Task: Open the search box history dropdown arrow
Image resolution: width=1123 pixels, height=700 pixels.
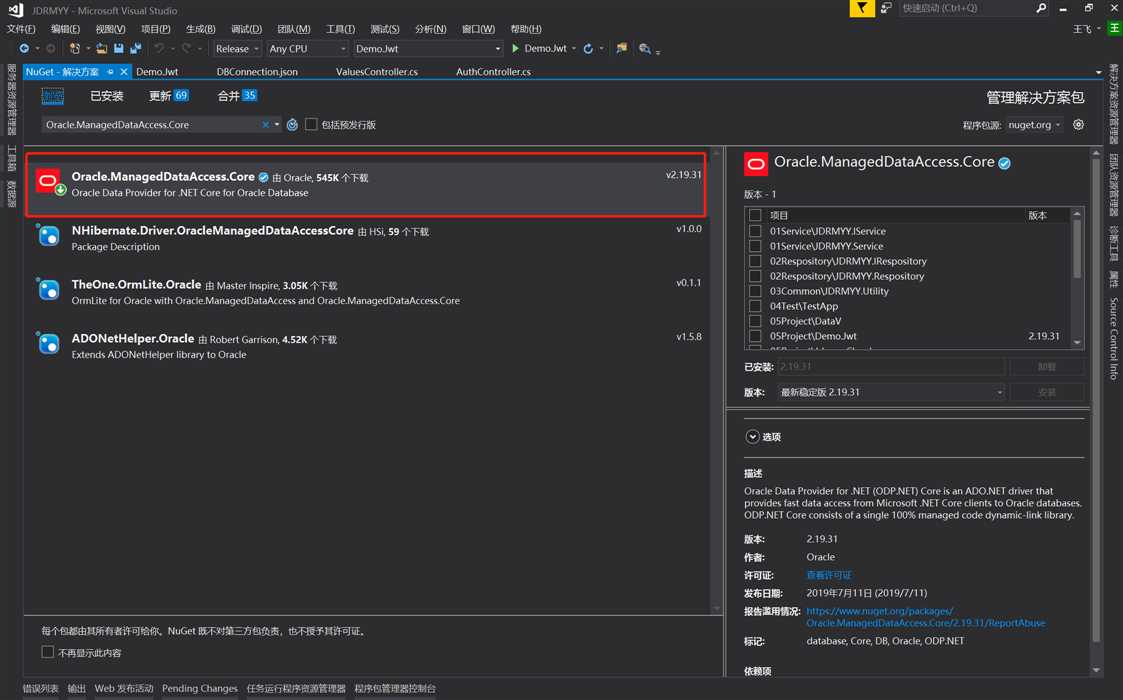Action: point(277,125)
